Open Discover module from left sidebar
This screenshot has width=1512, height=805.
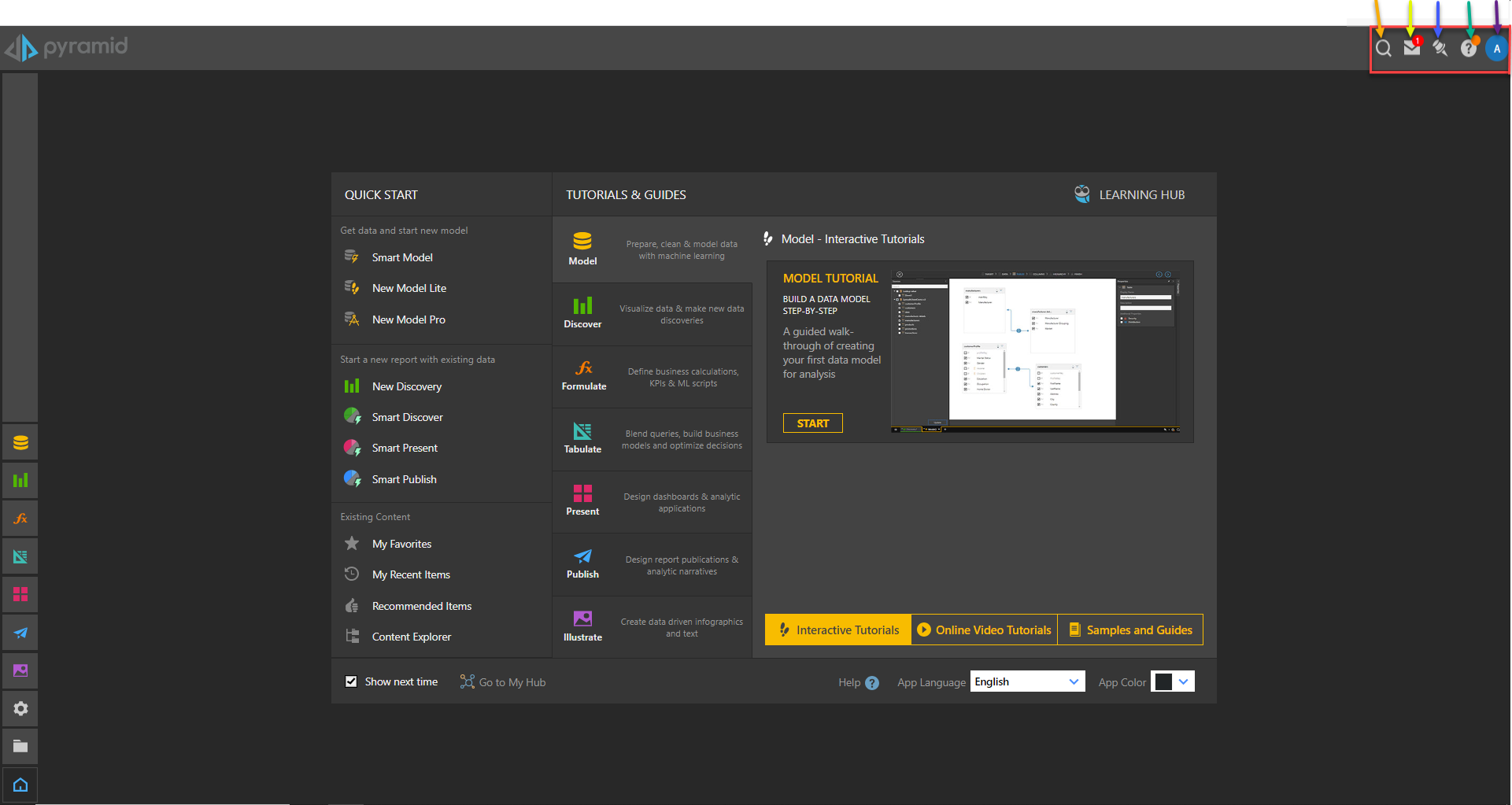(20, 481)
